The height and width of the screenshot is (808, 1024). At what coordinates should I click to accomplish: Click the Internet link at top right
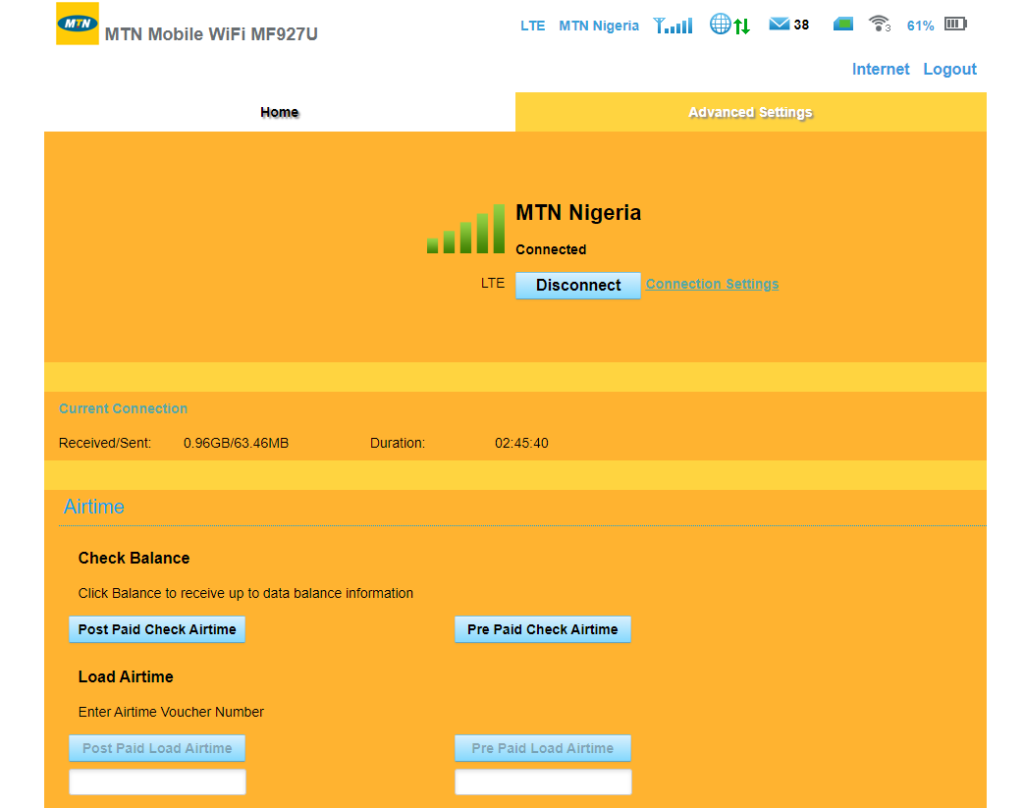(880, 69)
